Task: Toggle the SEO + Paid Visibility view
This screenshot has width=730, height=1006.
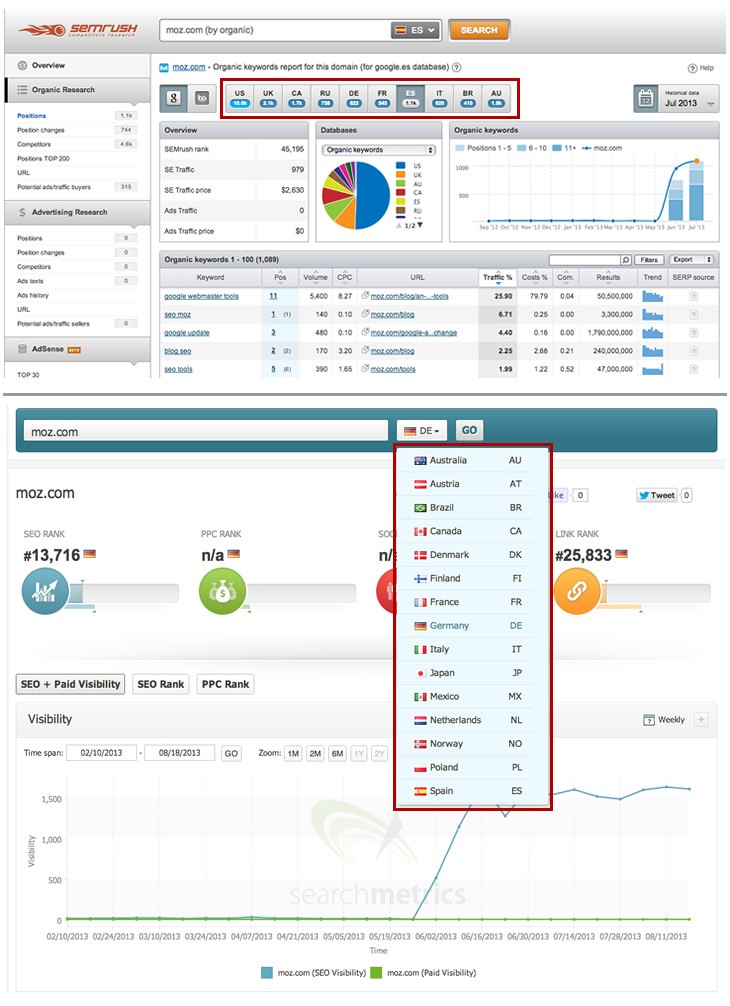Action: (71, 685)
